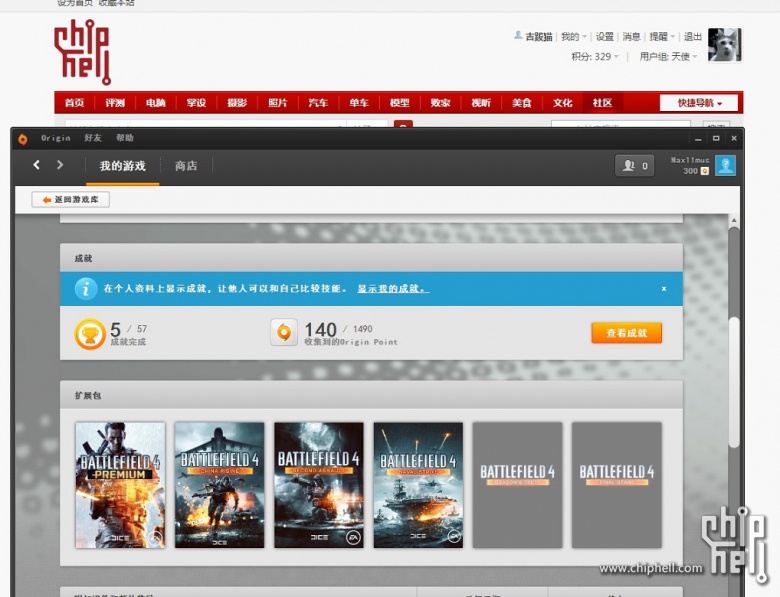Open the Battlefield 4 Dragon's Teeth placeholder tile

(x=517, y=485)
